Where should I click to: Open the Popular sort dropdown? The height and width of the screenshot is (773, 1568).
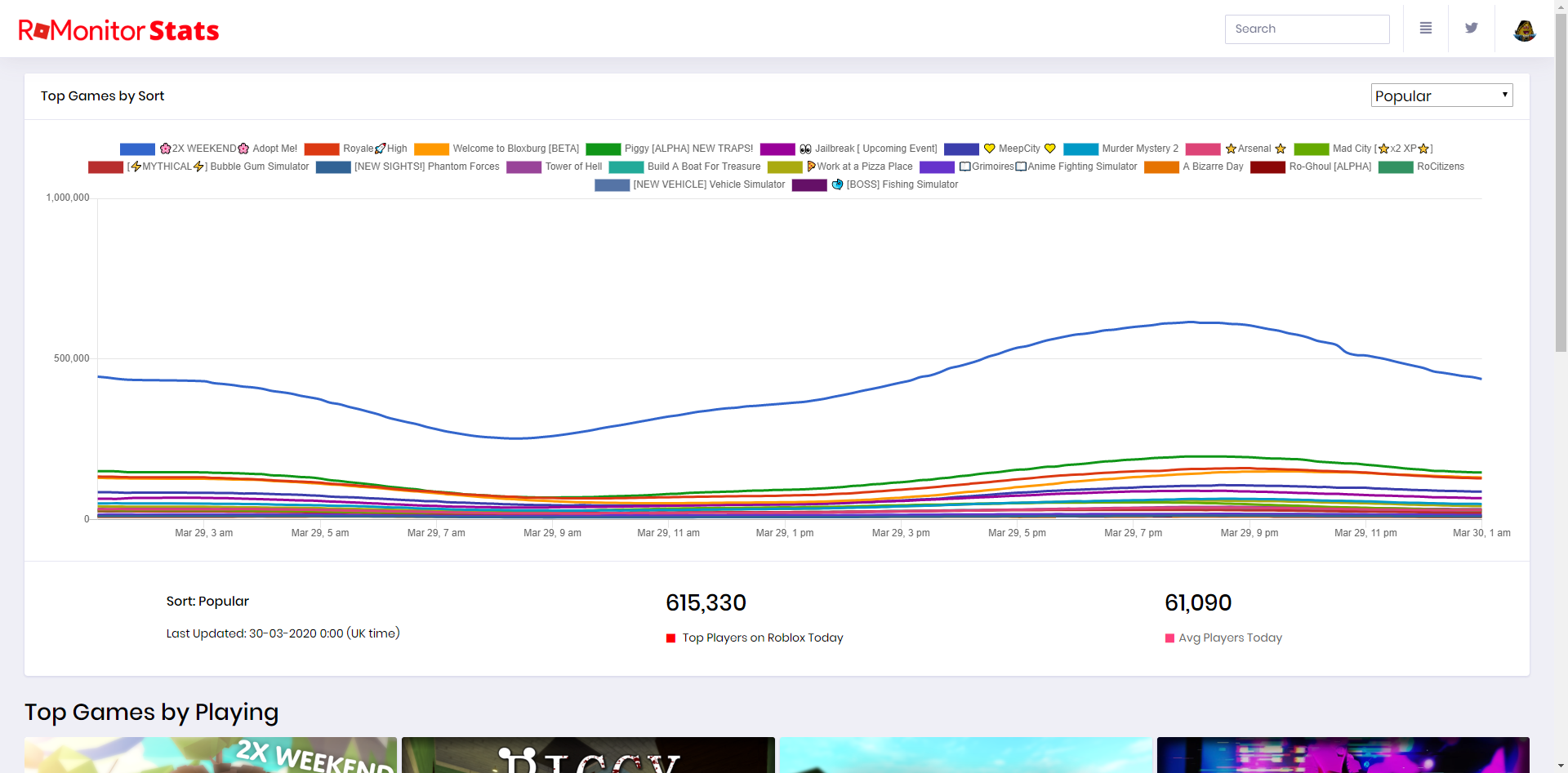click(x=1441, y=96)
